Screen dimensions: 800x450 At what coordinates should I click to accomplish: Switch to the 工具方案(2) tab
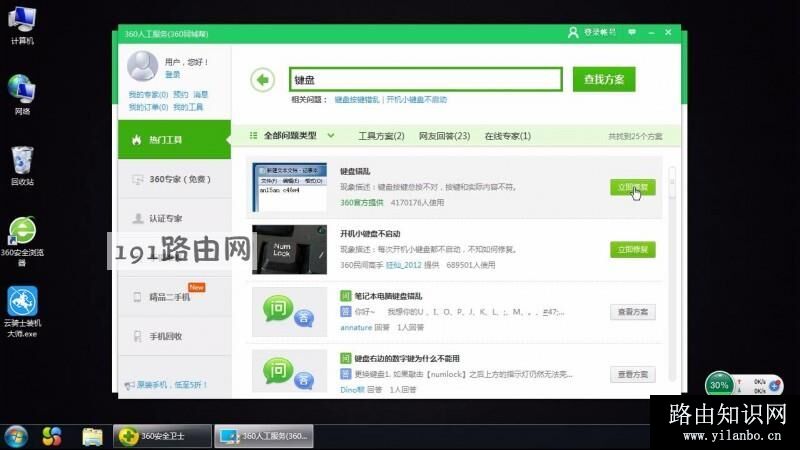click(381, 136)
